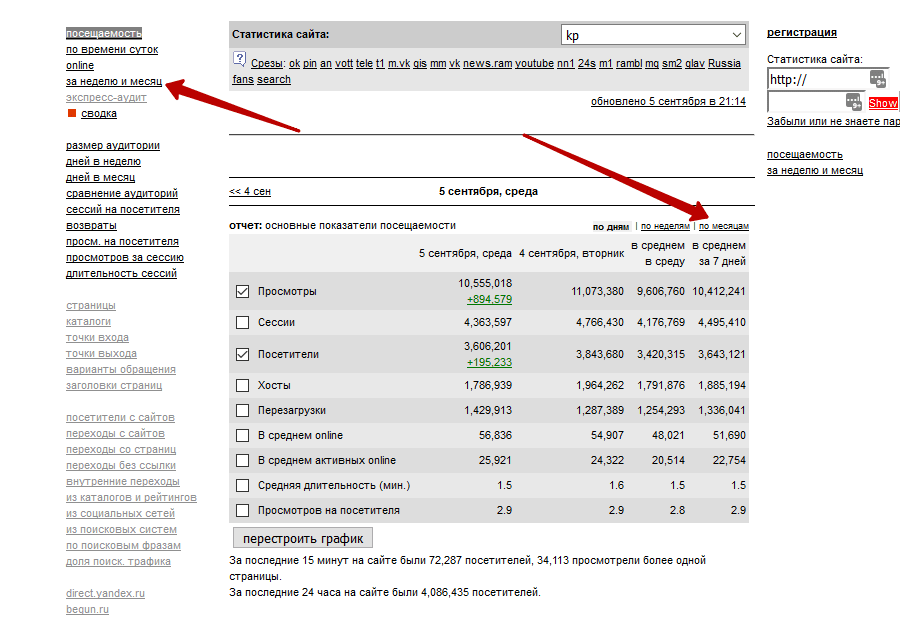Screen dimensions: 900x619
Task: Click the question mark help icon near Срезы
Action: coord(239,60)
